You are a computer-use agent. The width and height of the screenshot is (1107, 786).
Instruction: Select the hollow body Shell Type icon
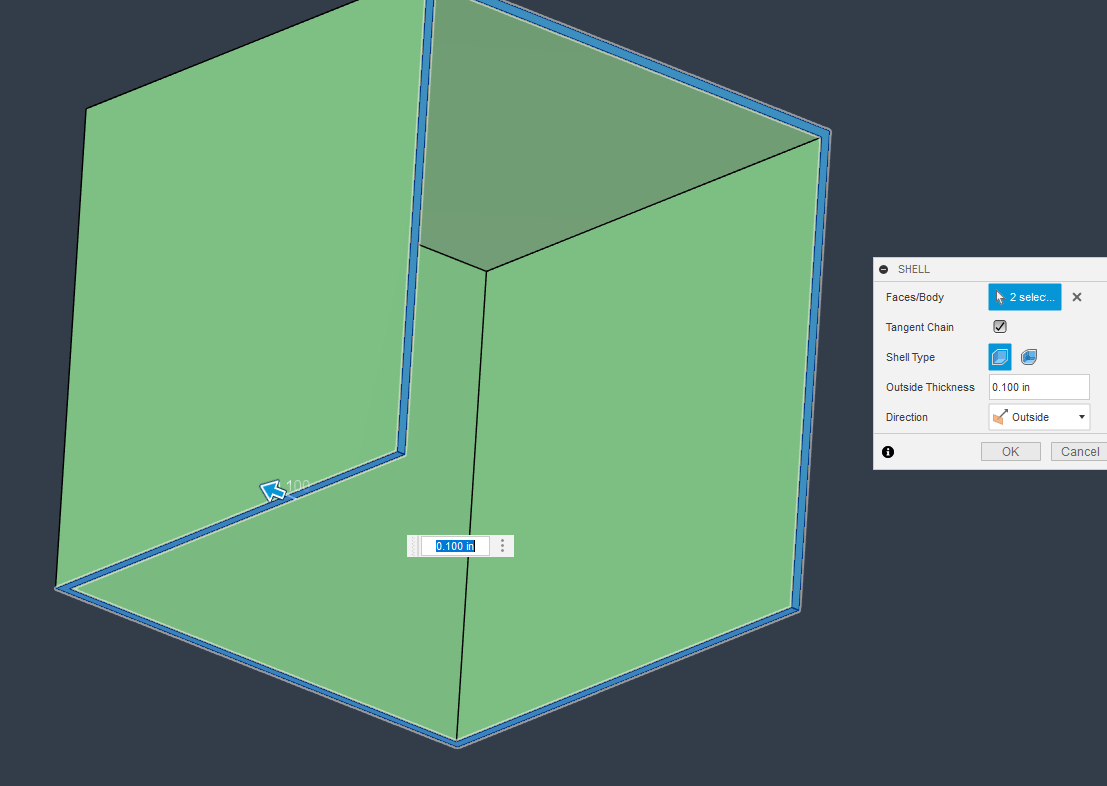(1028, 356)
